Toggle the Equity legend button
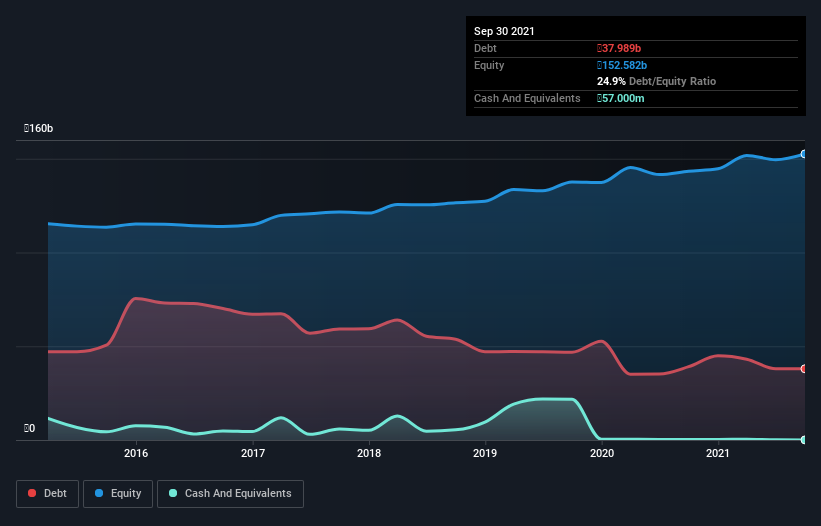821x526 pixels. 118,494
